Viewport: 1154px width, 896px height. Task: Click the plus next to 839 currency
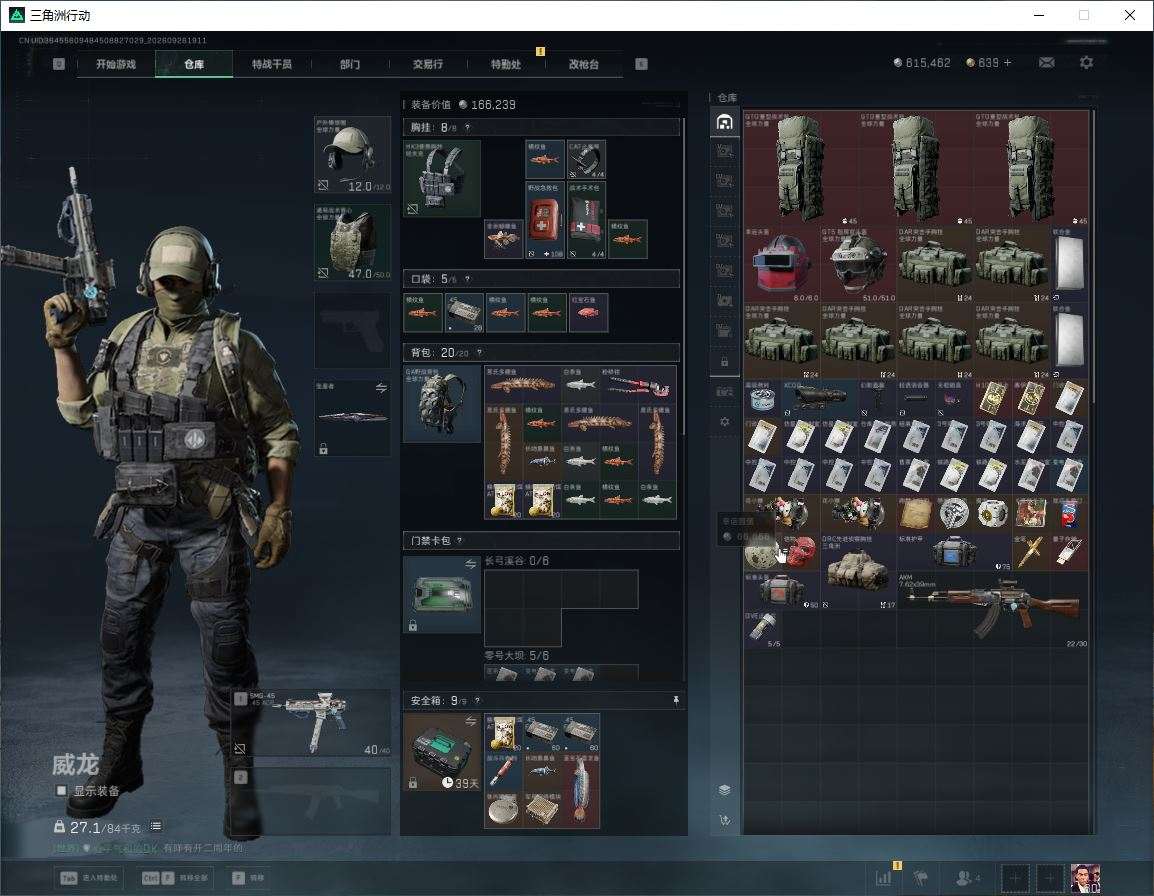pos(1008,63)
